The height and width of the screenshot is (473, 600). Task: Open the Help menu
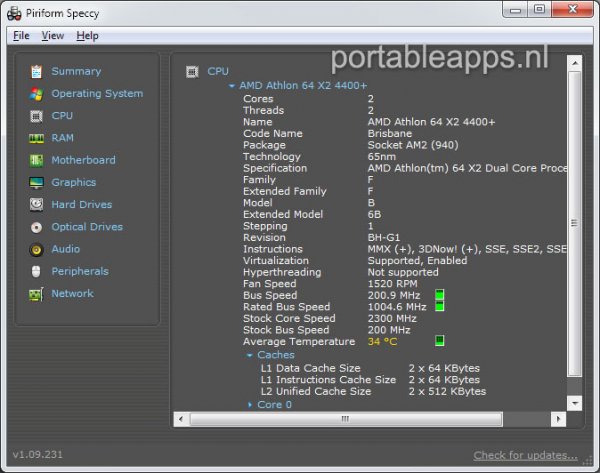(88, 36)
